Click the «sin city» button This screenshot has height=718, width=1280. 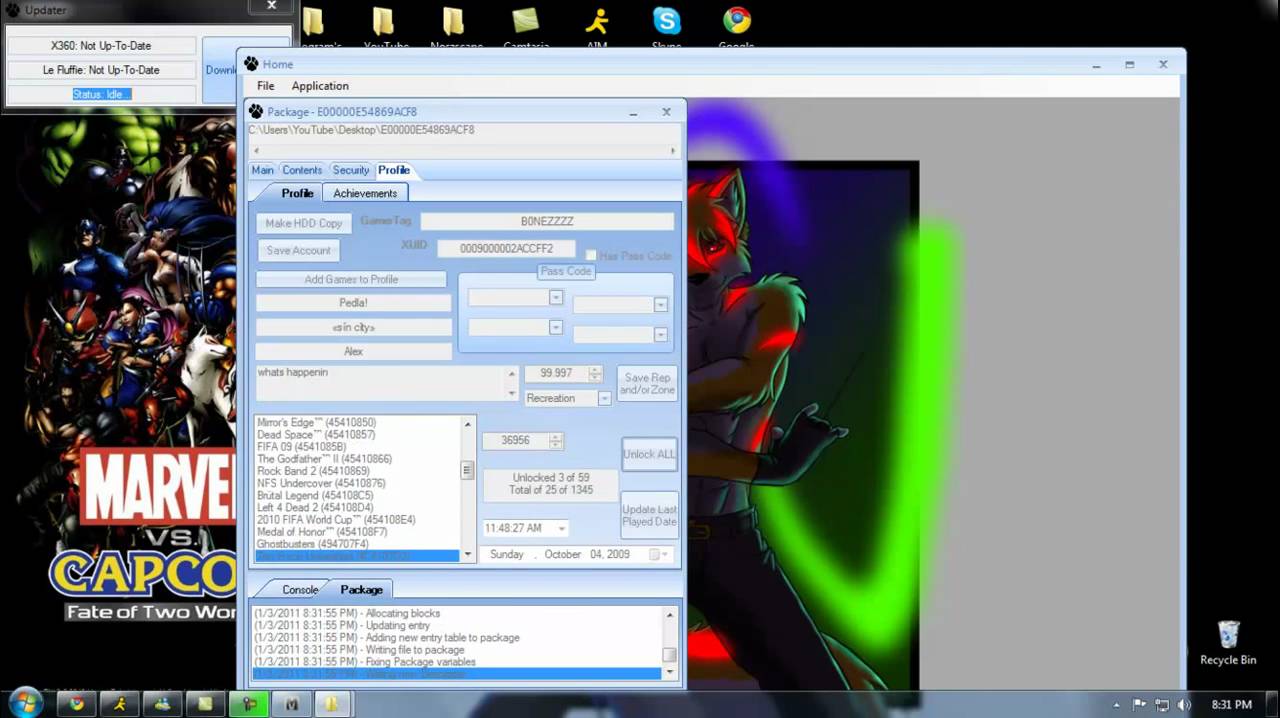point(353,327)
